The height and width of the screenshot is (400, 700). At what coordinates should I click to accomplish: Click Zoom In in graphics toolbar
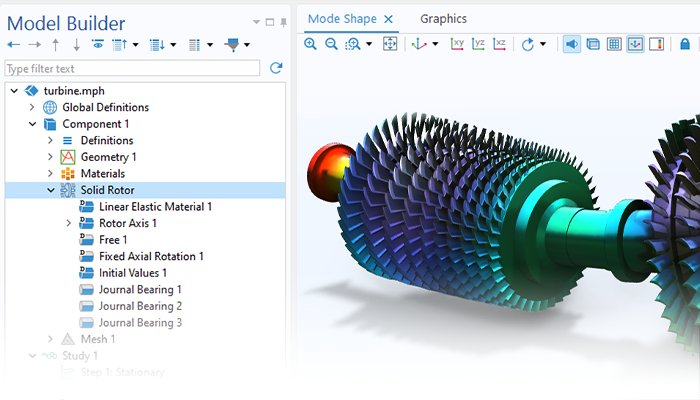coord(310,44)
